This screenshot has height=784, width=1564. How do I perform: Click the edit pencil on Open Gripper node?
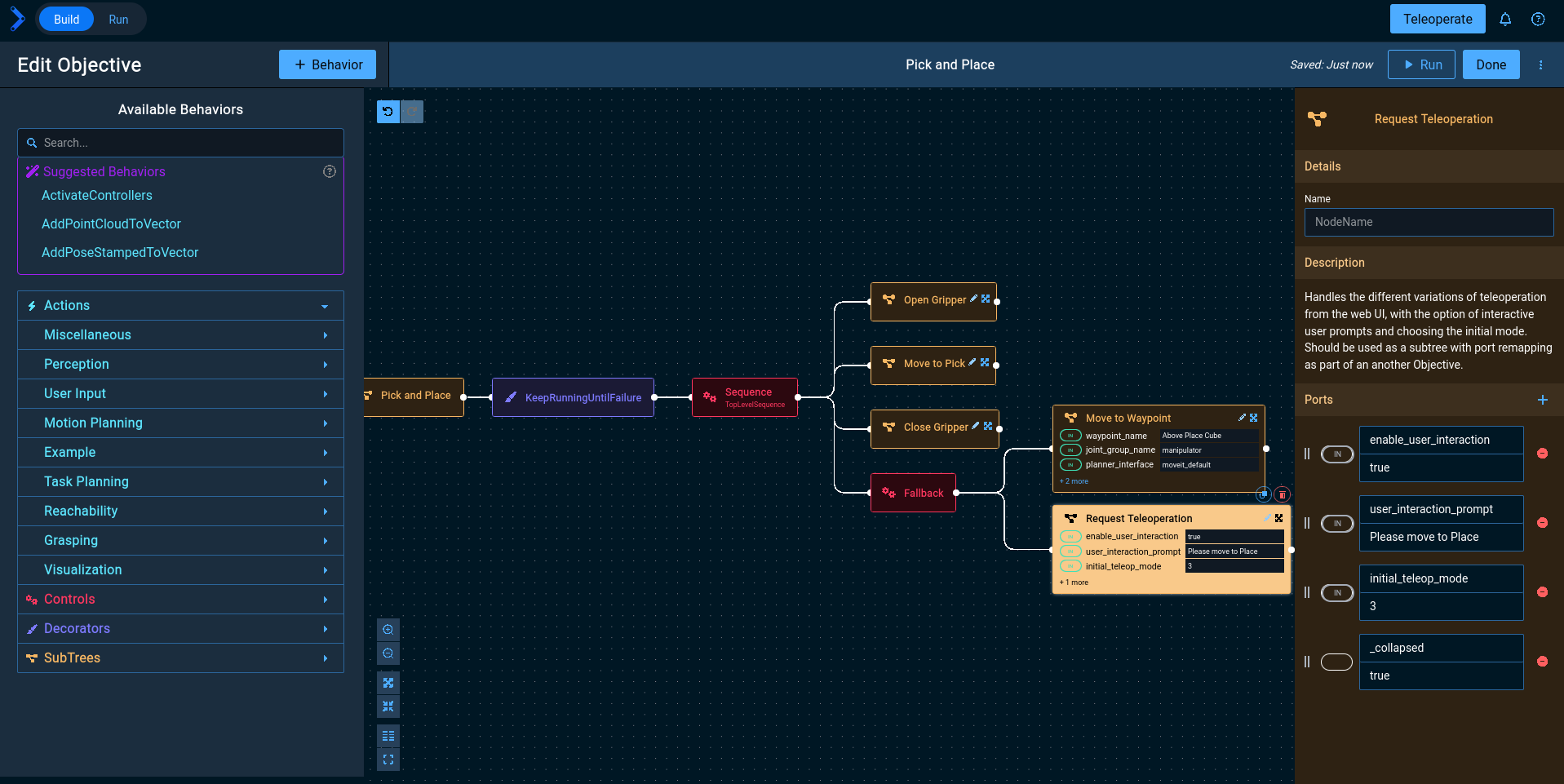(973, 299)
